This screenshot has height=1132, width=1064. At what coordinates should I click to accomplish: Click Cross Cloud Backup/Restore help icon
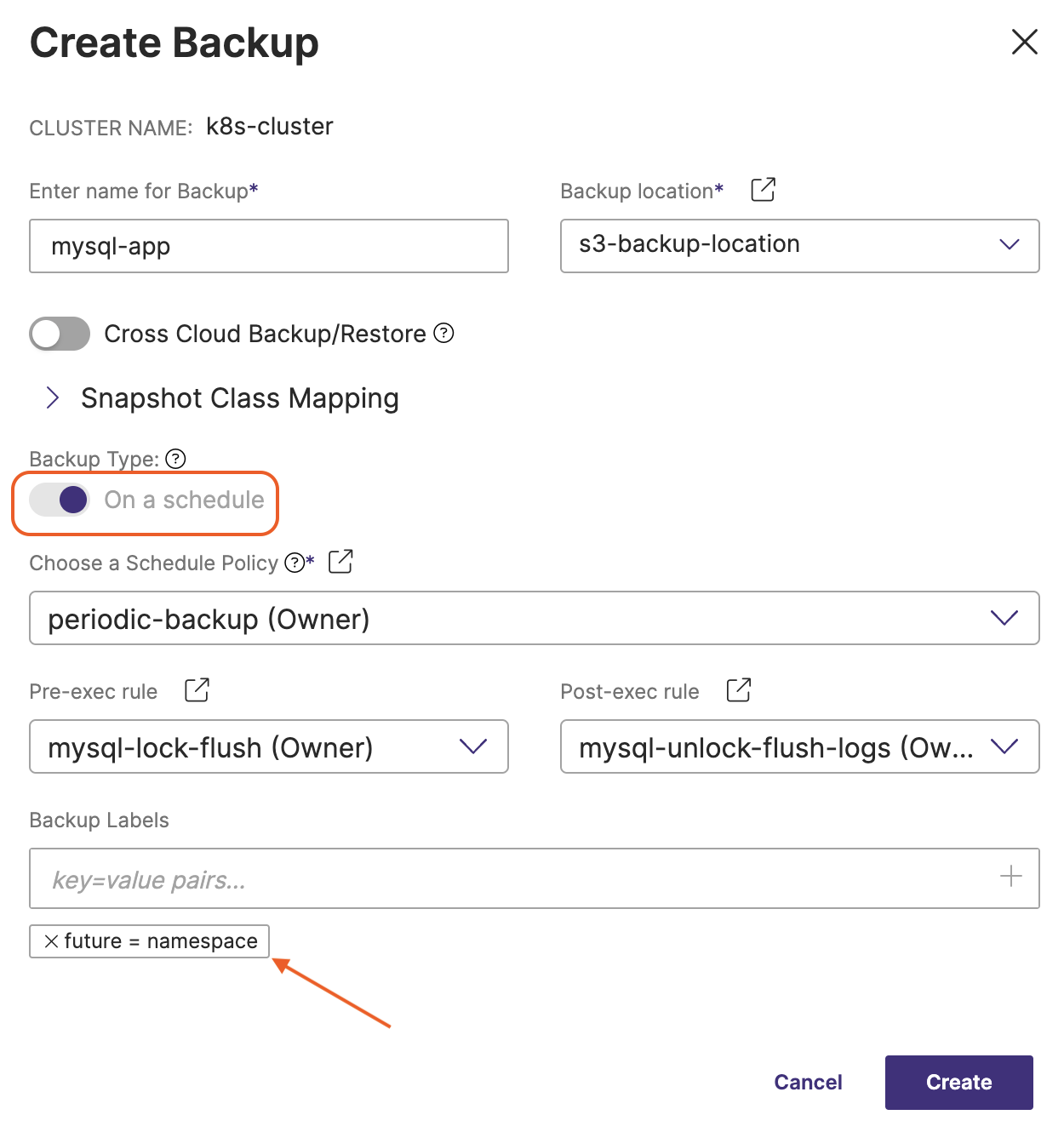(x=443, y=333)
